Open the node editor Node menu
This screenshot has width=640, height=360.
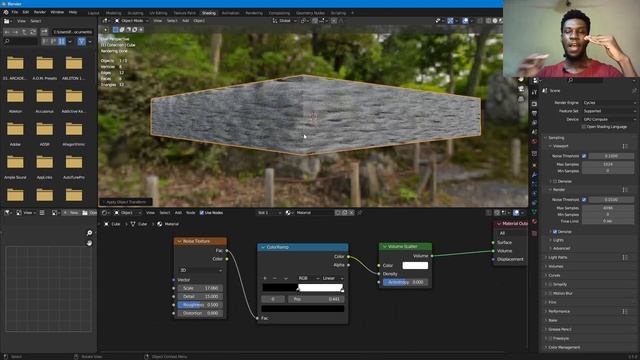point(191,213)
